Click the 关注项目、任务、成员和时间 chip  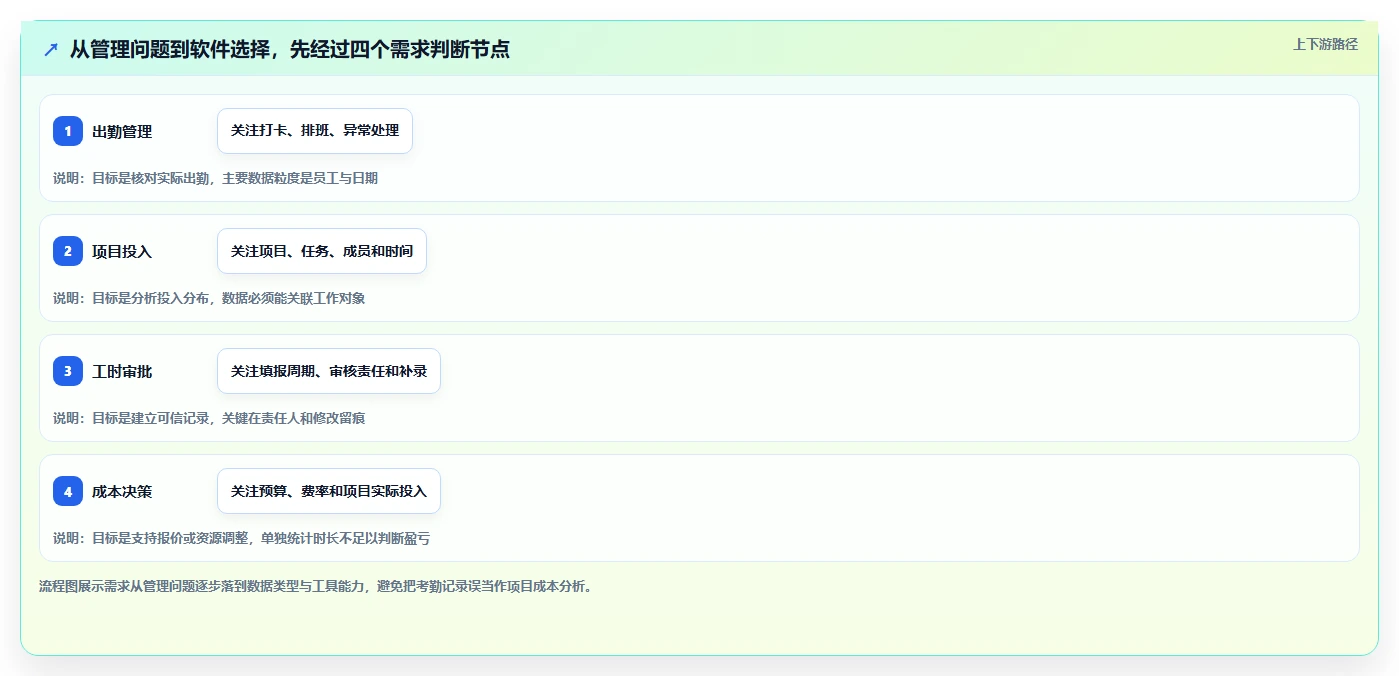tap(322, 251)
